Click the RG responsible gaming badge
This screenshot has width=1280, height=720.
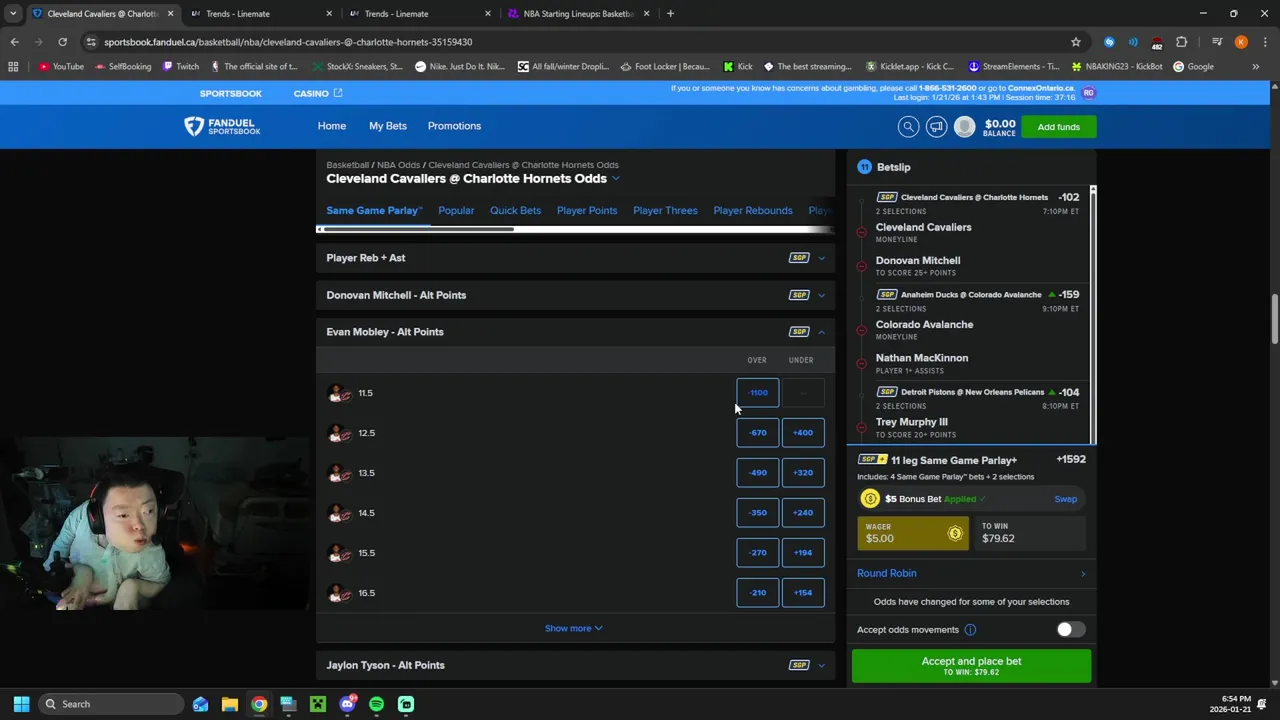1088,93
